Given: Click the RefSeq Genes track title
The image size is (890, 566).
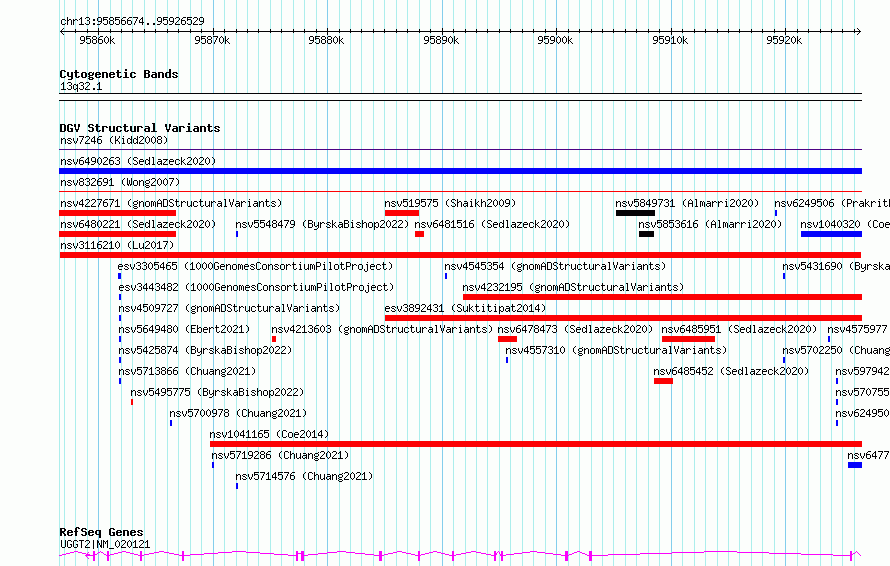Looking at the screenshot, I should [101, 533].
